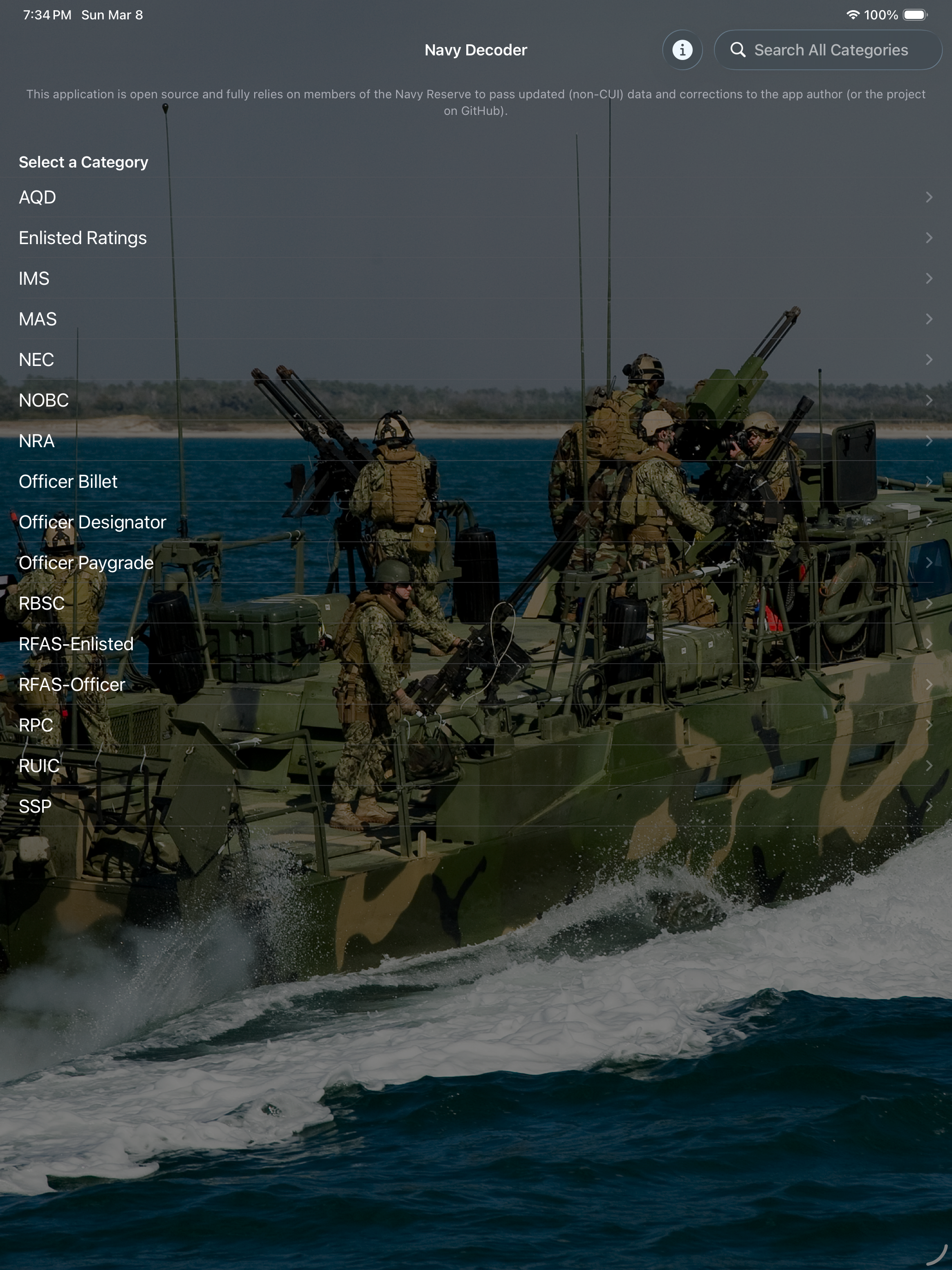Tap the Wi-Fi status icon

click(x=853, y=15)
